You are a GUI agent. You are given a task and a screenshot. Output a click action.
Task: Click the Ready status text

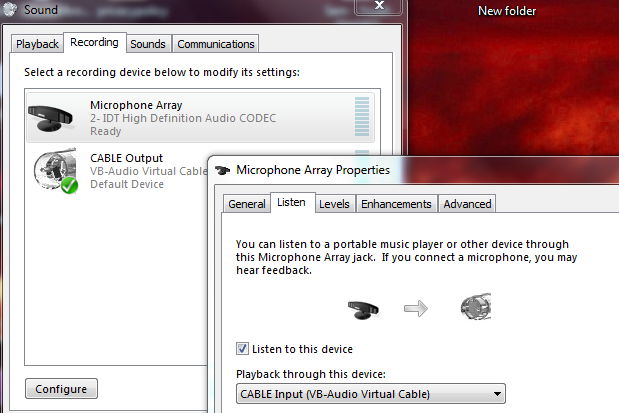tap(105, 131)
